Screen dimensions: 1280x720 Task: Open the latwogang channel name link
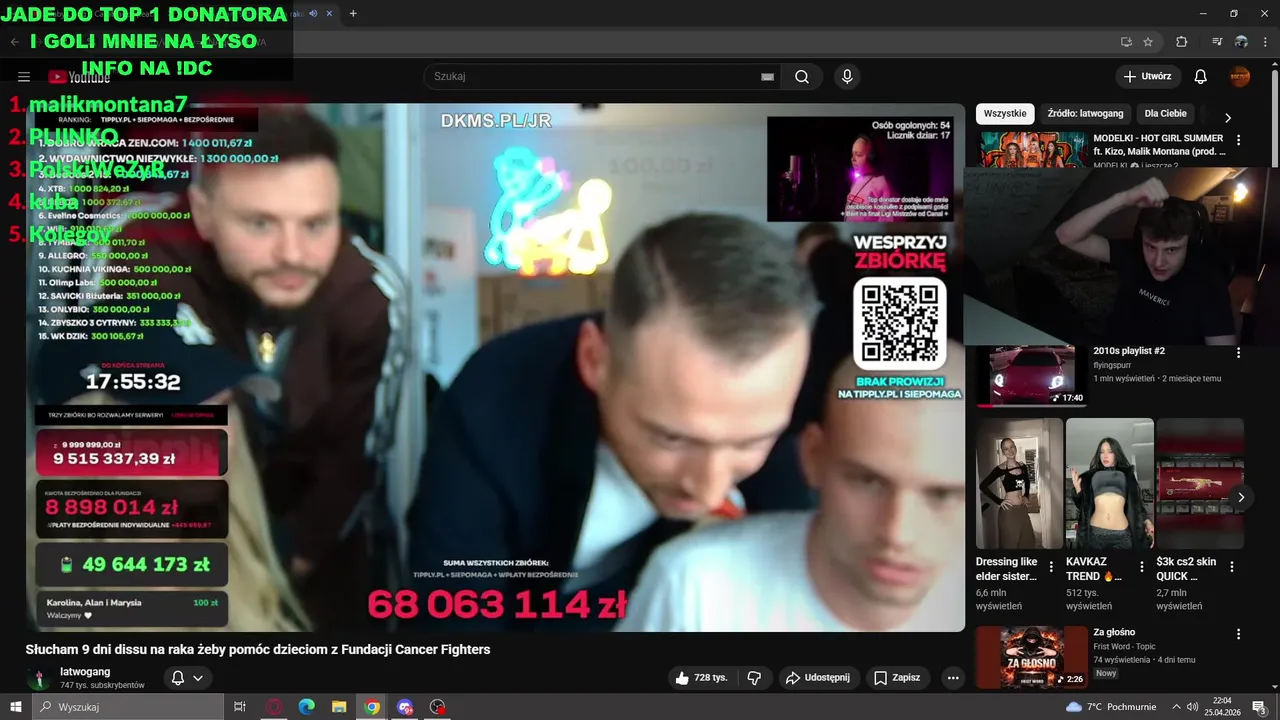85,672
